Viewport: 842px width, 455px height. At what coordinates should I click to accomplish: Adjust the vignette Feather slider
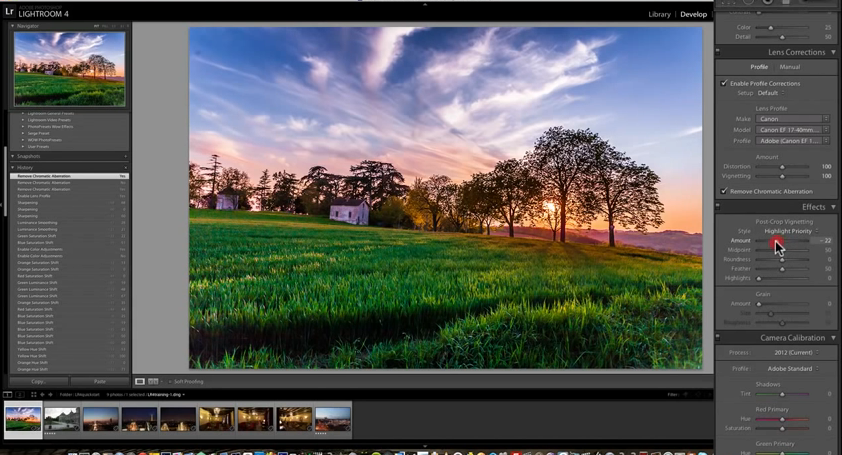click(x=782, y=269)
